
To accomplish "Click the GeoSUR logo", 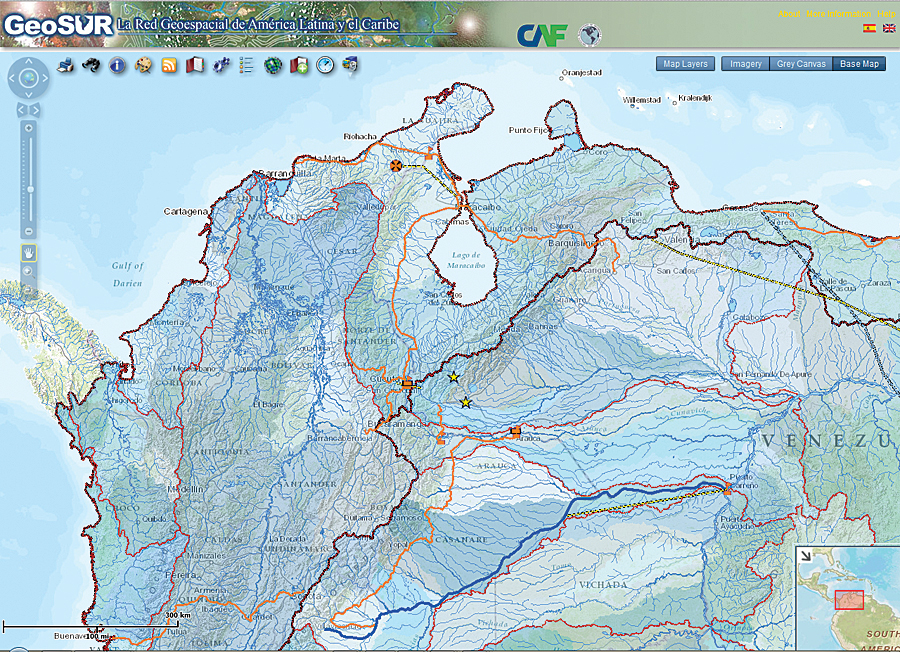I will [x=58, y=25].
